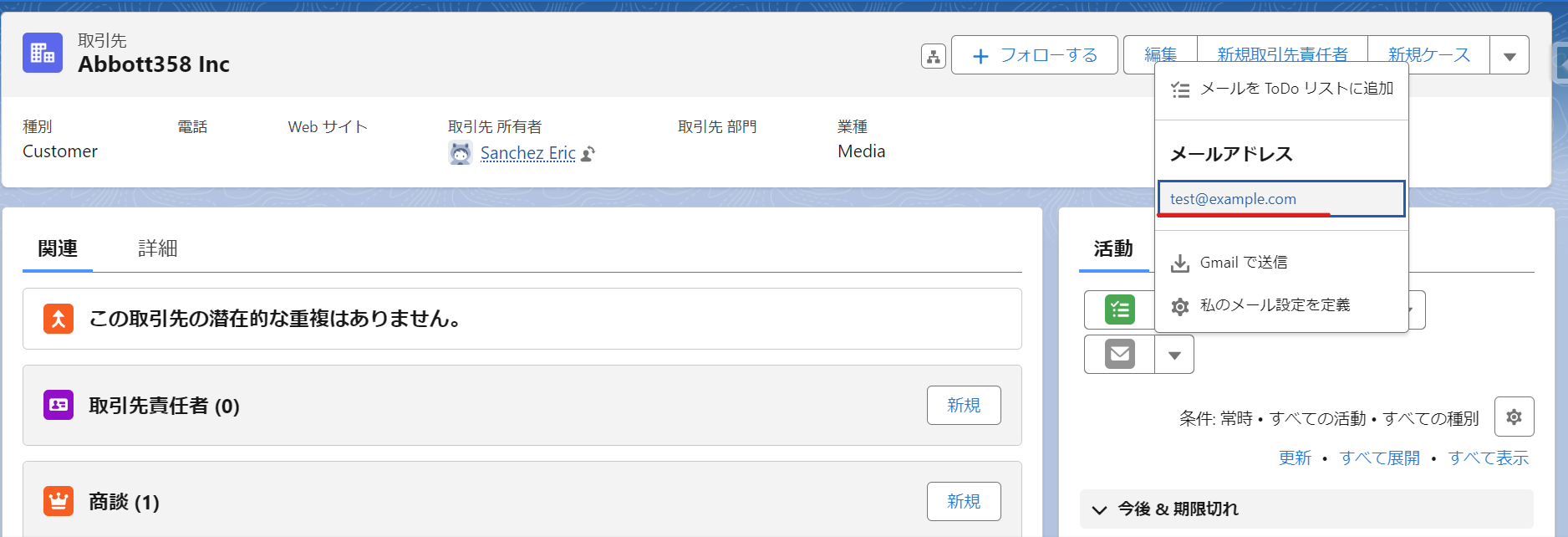Image resolution: width=1568 pixels, height=537 pixels.
Task: Click the orange 商談 crown icon
Action: 59,501
